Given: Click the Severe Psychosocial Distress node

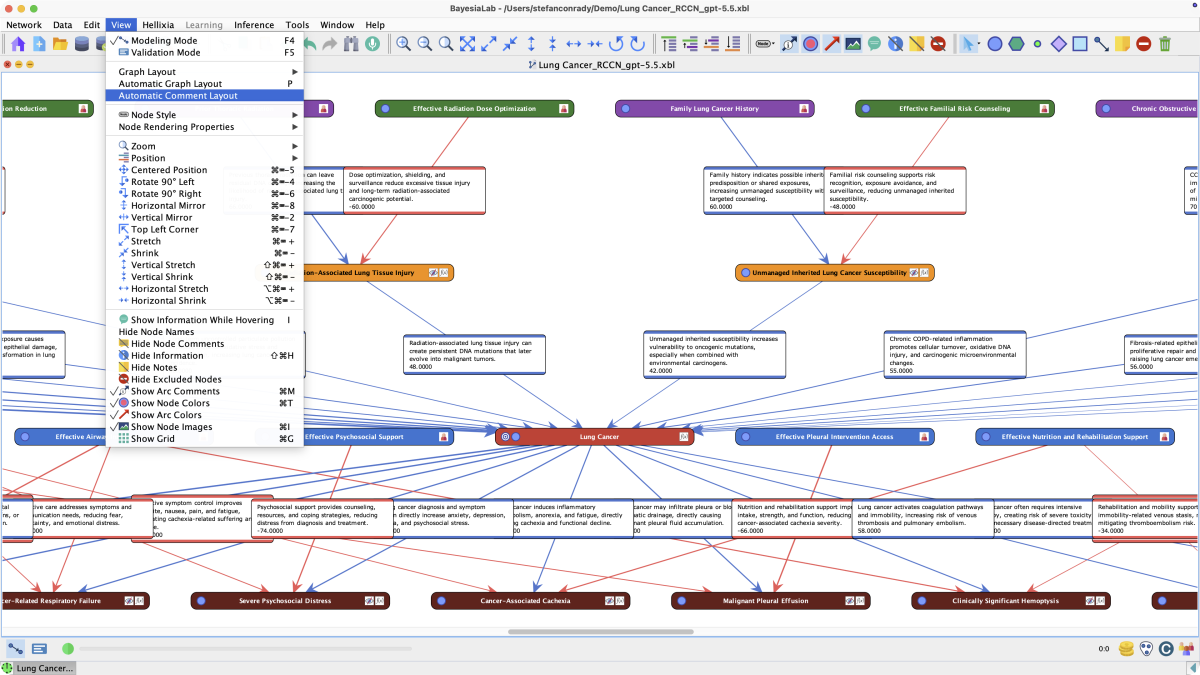Looking at the screenshot, I should [x=290, y=601].
